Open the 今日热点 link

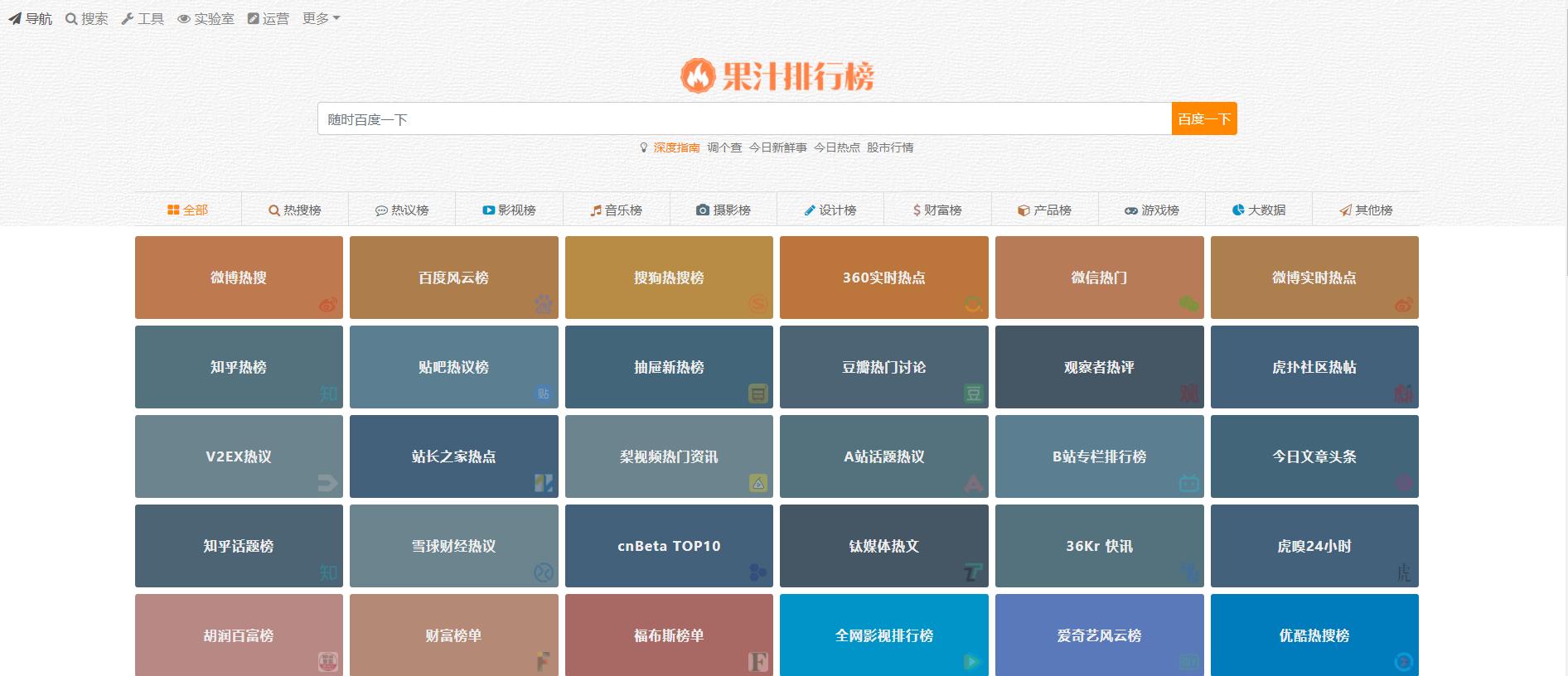pyautogui.click(x=837, y=147)
